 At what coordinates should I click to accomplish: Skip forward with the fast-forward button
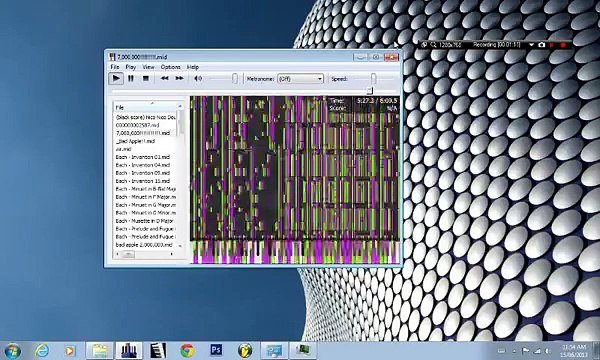pyautogui.click(x=179, y=79)
